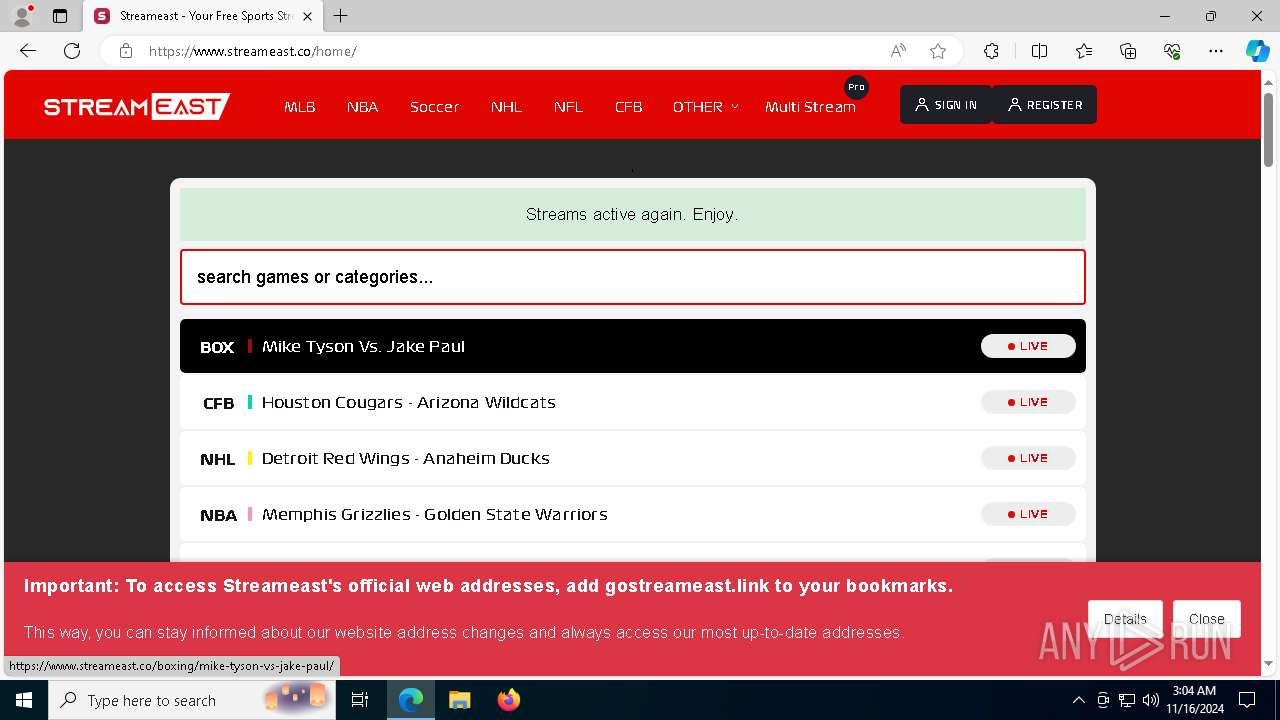
Task: Click the StreamEast logo
Action: pyautogui.click(x=137, y=106)
